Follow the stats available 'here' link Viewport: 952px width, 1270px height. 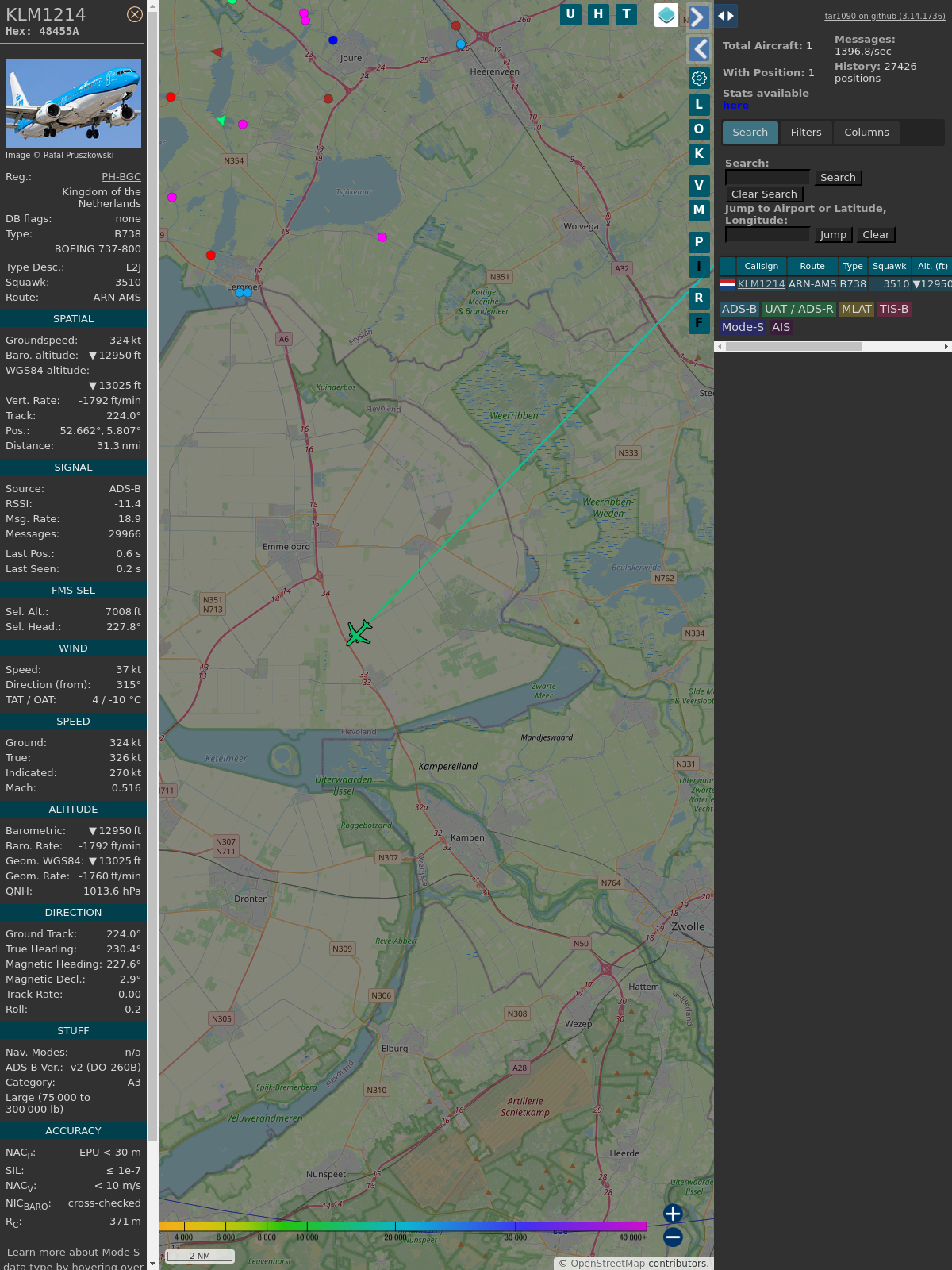tap(735, 106)
